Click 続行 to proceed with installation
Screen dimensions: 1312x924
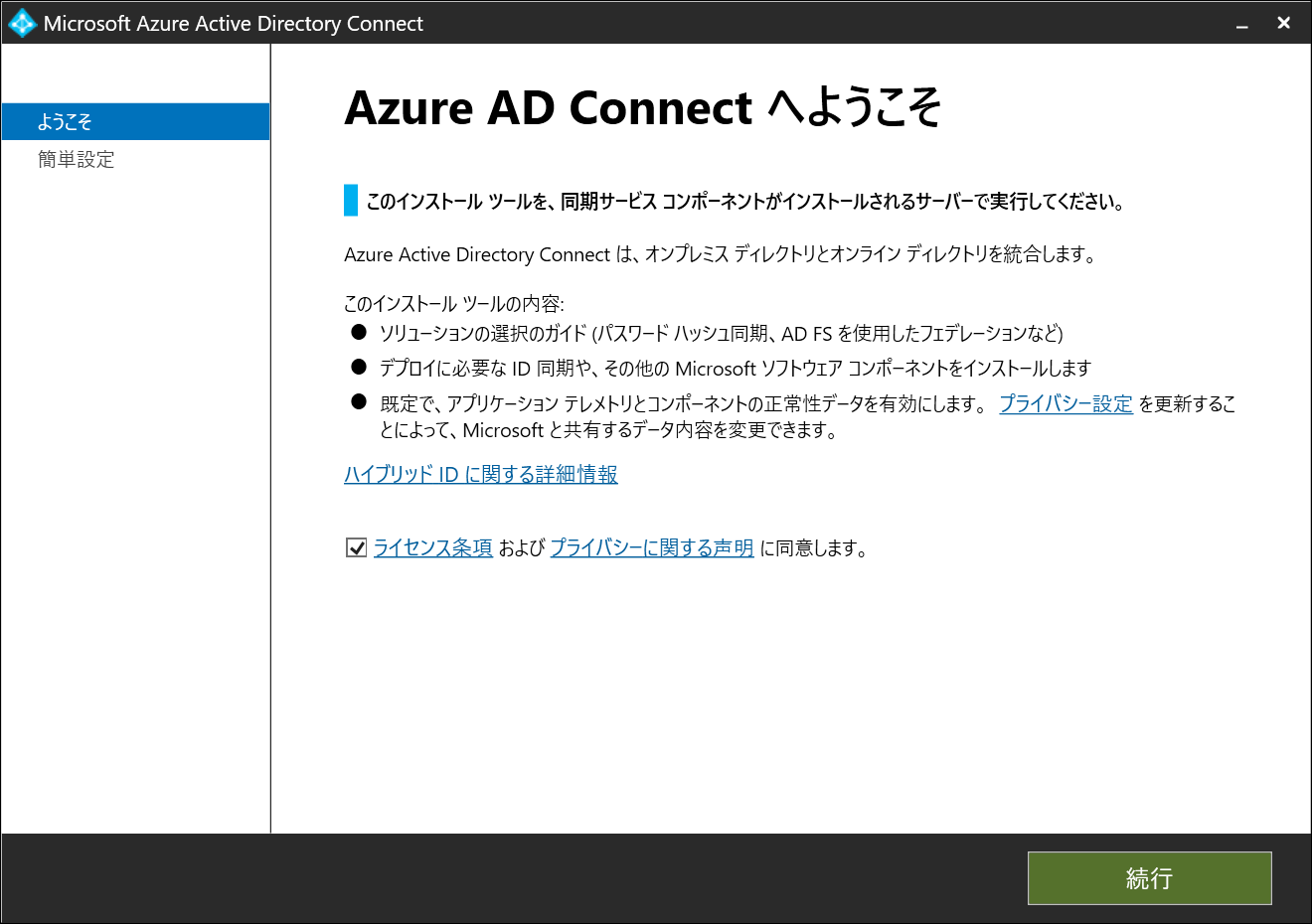tap(1149, 878)
